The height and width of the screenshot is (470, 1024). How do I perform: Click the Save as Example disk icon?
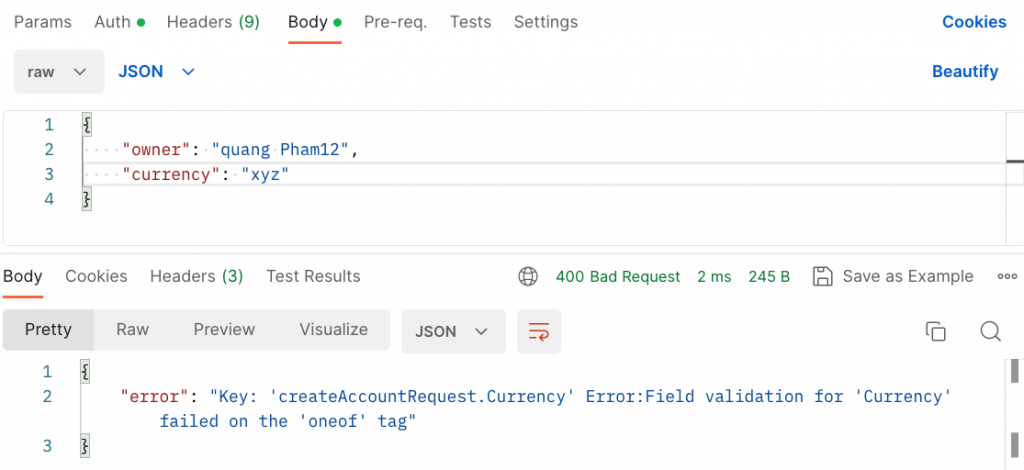(x=823, y=276)
